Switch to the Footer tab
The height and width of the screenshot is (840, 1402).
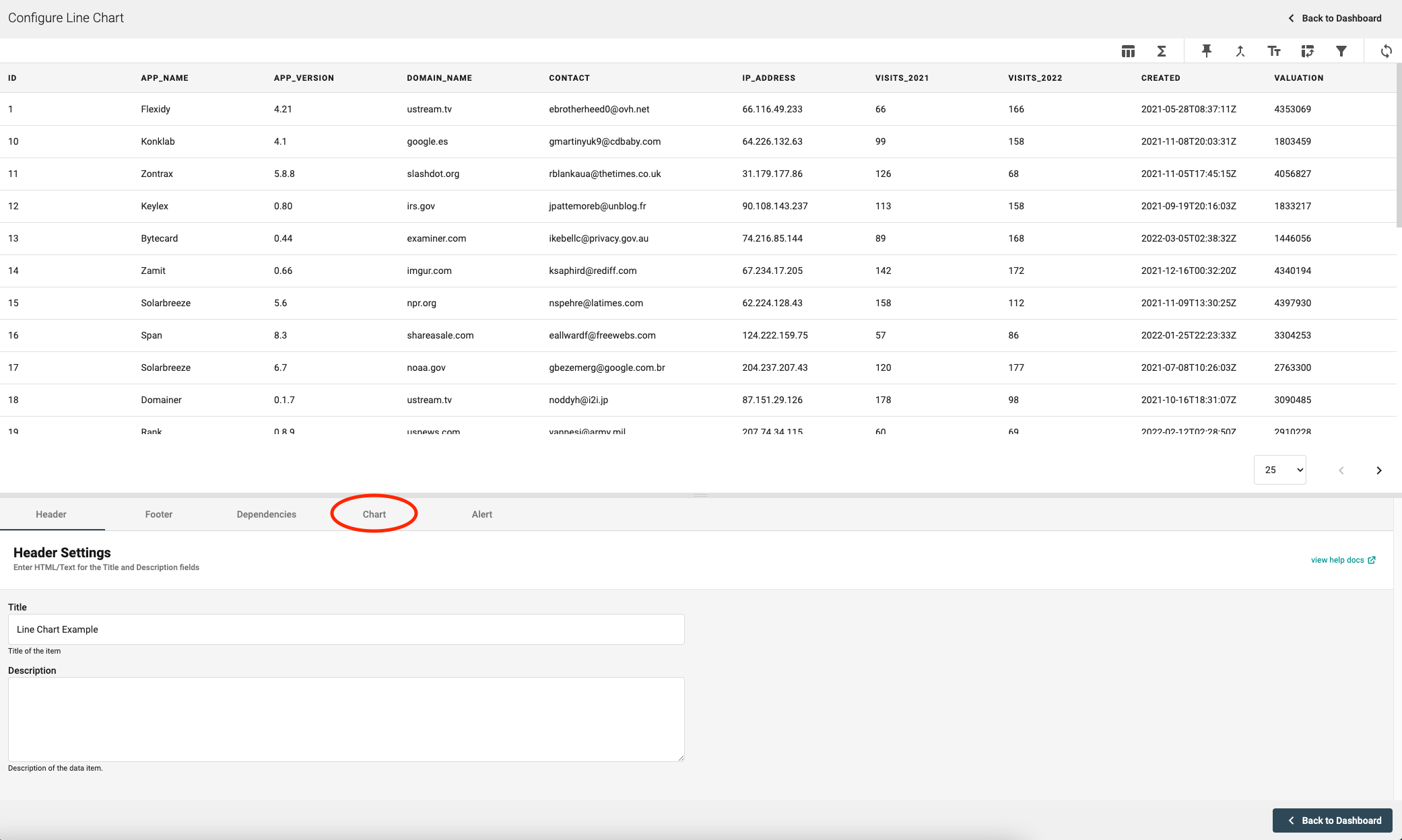(158, 514)
